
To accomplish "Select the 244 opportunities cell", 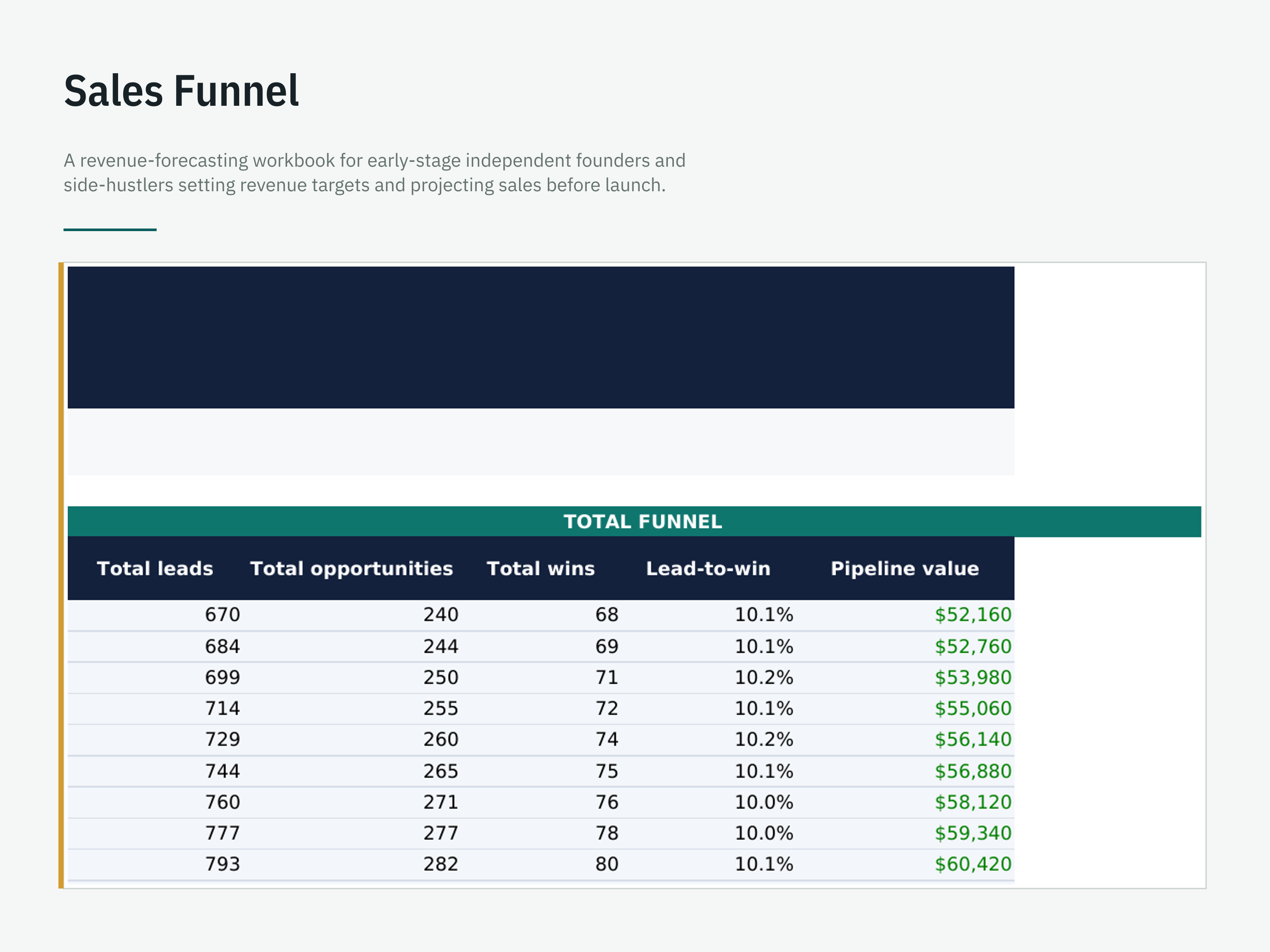I will click(441, 646).
